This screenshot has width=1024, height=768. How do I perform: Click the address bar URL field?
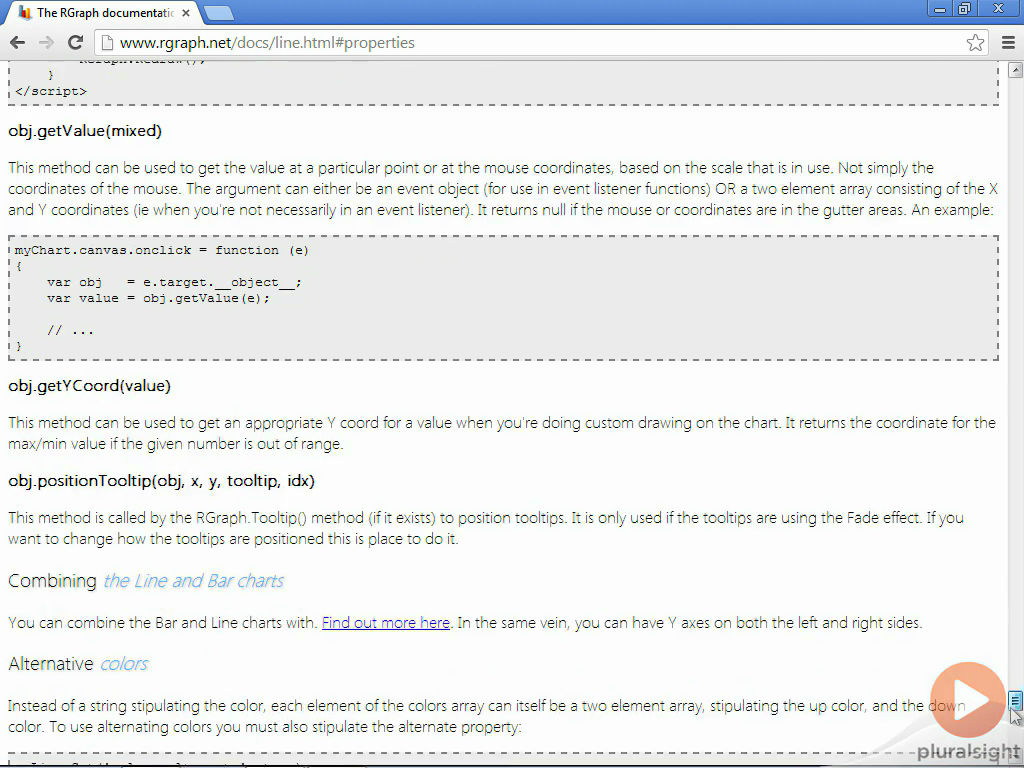coord(542,42)
